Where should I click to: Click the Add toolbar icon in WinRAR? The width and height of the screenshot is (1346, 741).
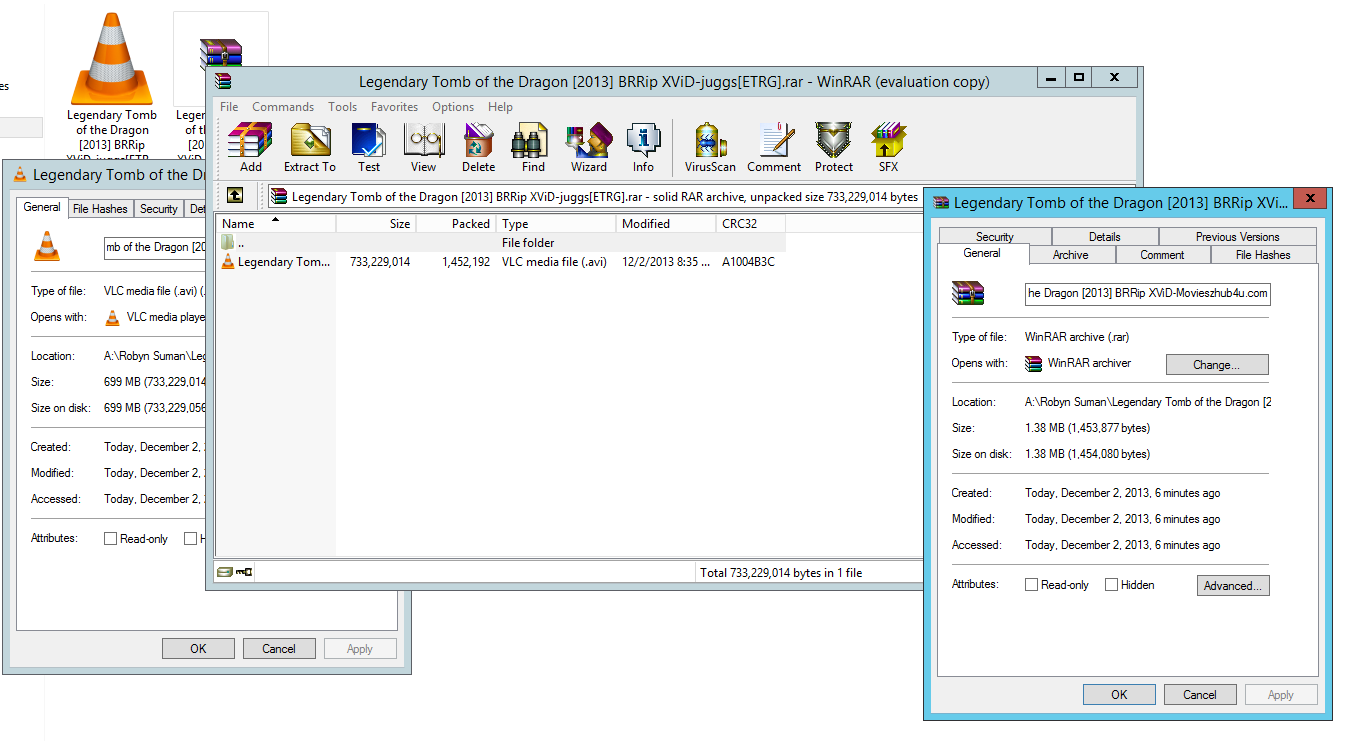tap(250, 147)
